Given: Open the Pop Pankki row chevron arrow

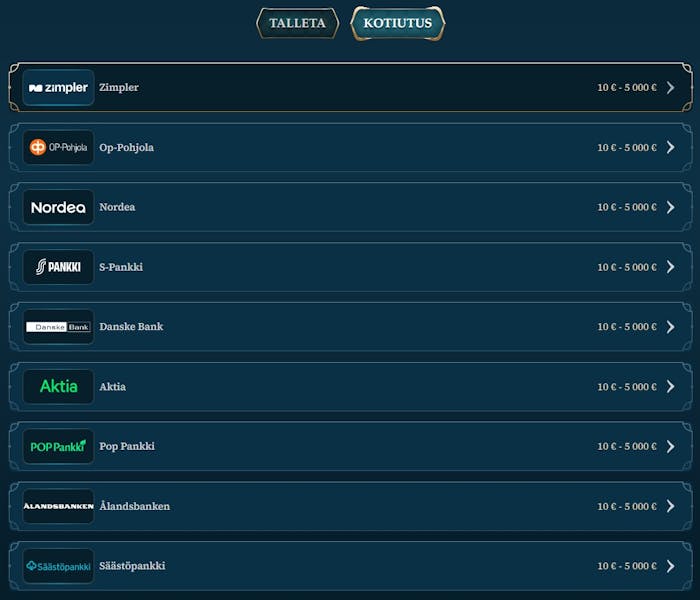Looking at the screenshot, I should [x=671, y=446].
